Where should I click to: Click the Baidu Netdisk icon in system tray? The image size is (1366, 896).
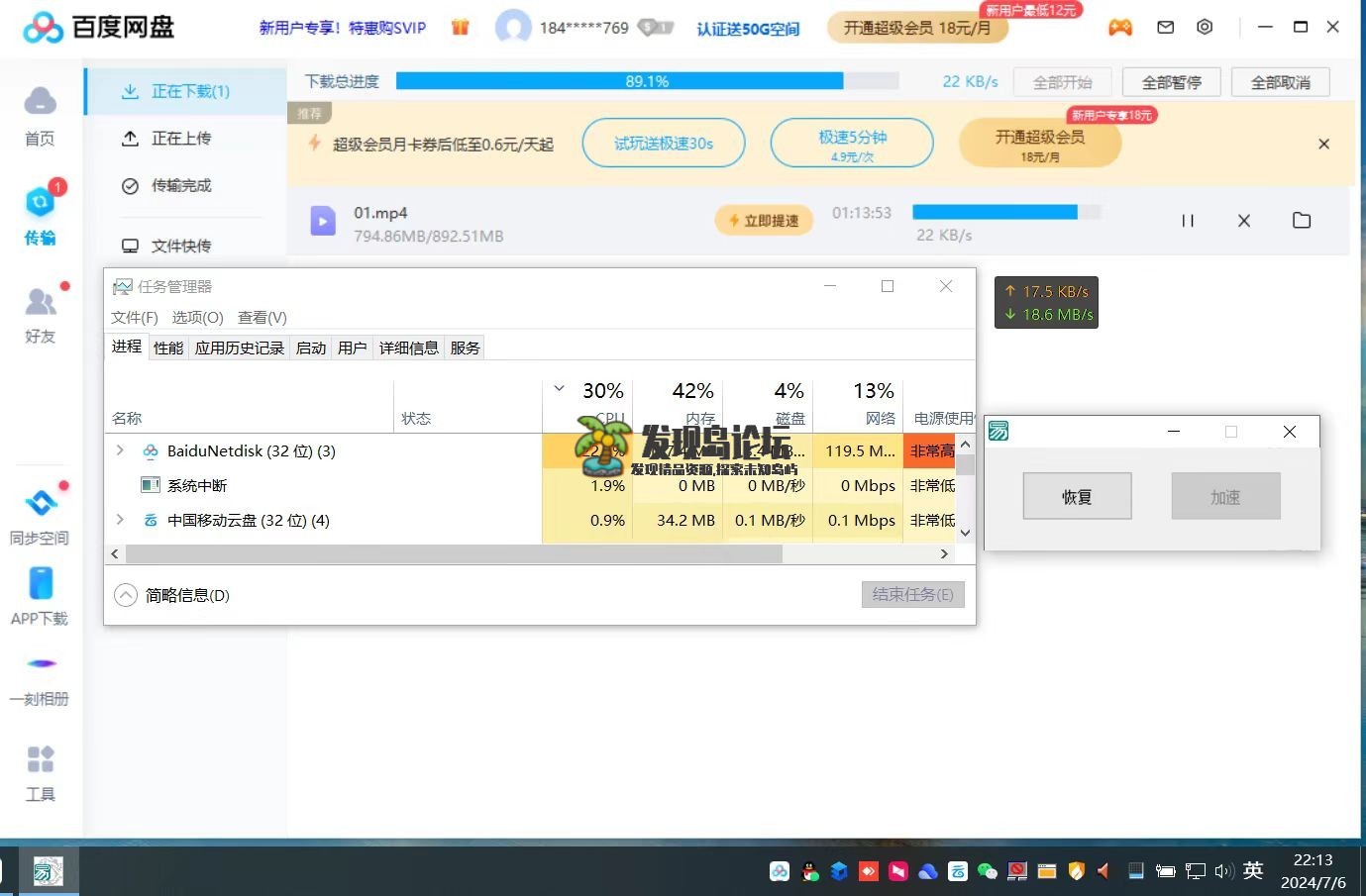(780, 871)
